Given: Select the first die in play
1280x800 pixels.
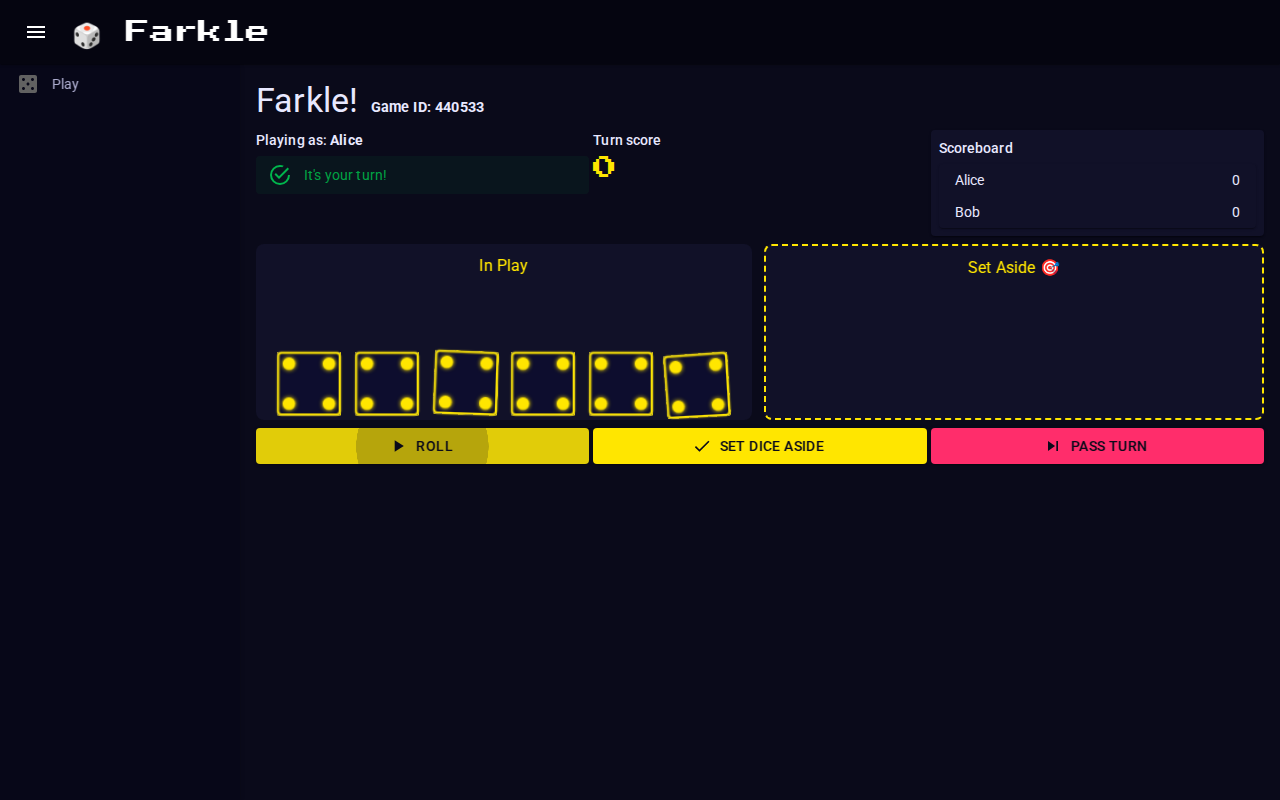Looking at the screenshot, I should pyautogui.click(x=309, y=384).
